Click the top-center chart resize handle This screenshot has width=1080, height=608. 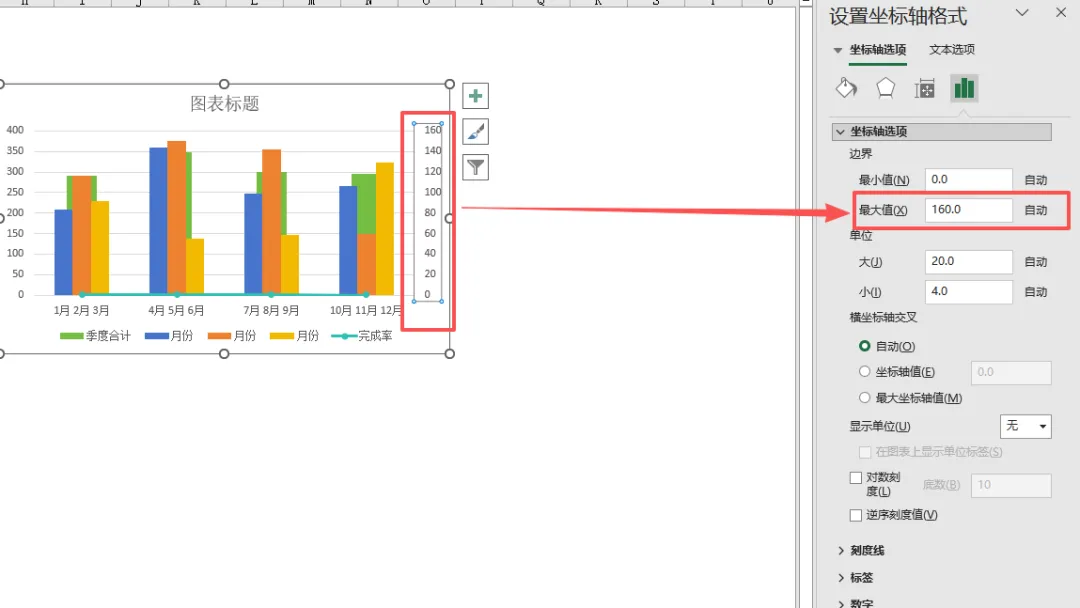tap(224, 84)
